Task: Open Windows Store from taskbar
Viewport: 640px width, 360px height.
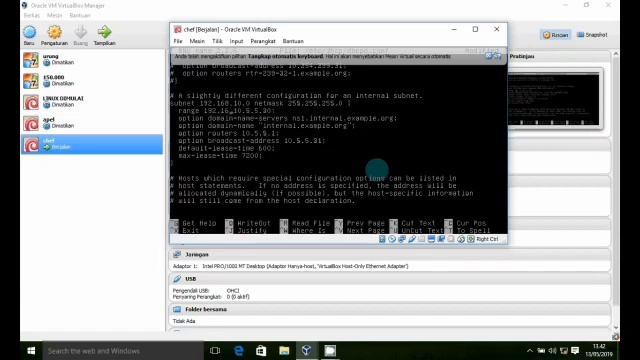Action: (x=261, y=351)
